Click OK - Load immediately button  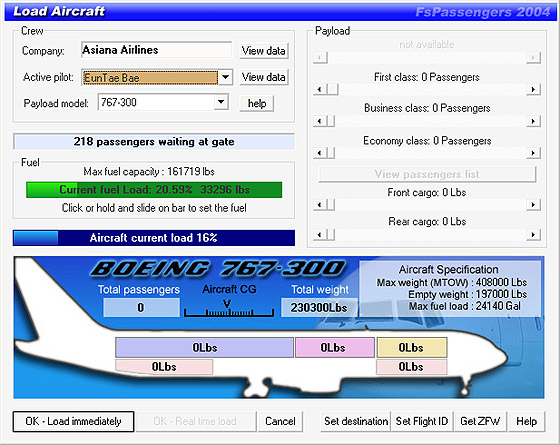[74, 421]
